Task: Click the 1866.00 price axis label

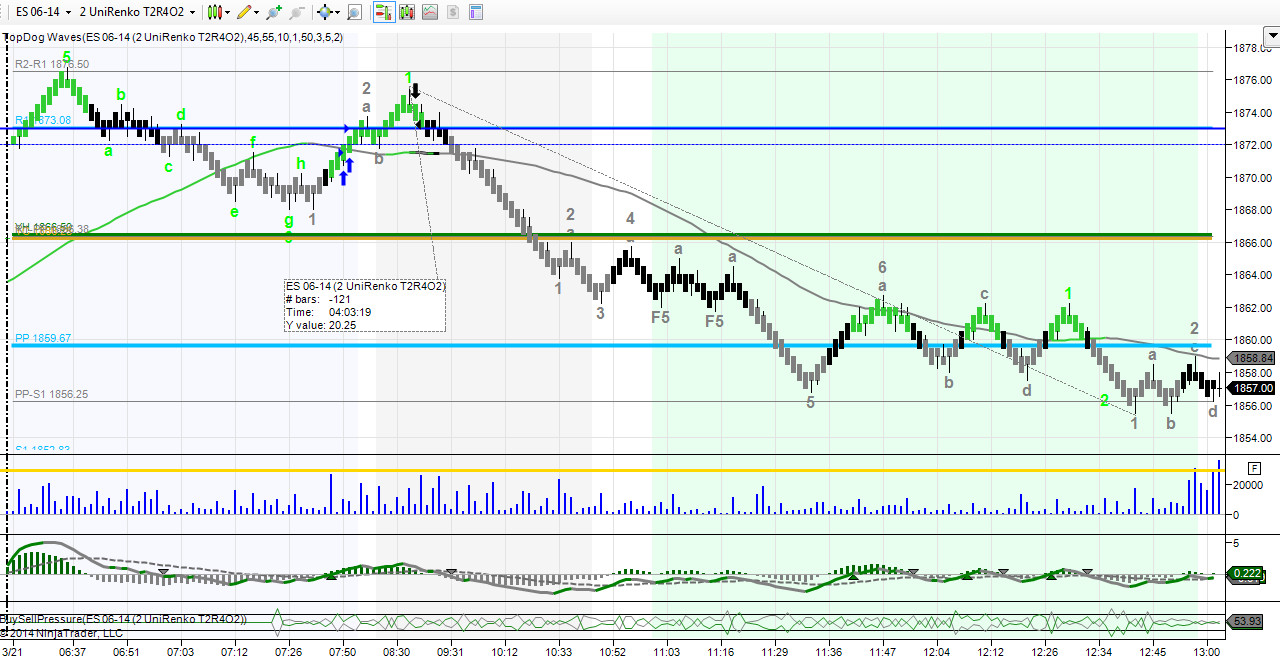Action: point(1252,243)
